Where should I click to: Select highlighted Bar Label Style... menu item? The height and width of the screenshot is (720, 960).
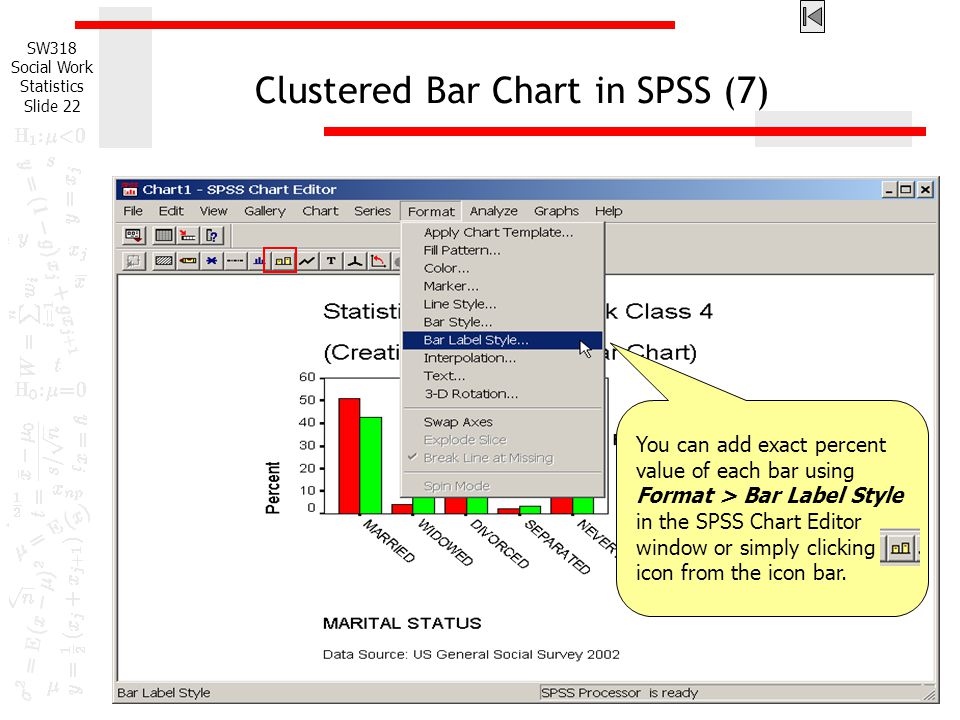click(x=503, y=340)
